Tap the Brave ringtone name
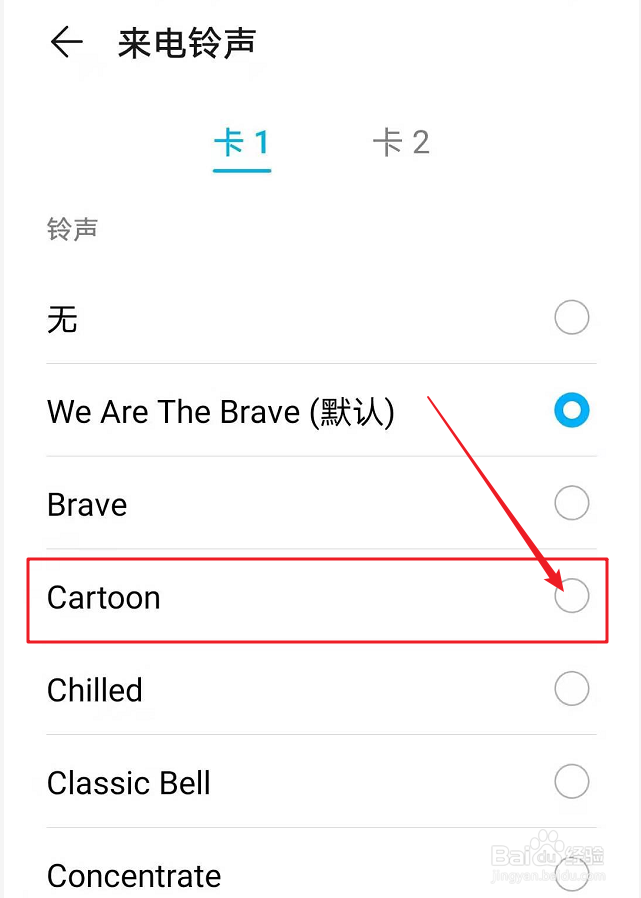The height and width of the screenshot is (898, 641). pos(87,504)
